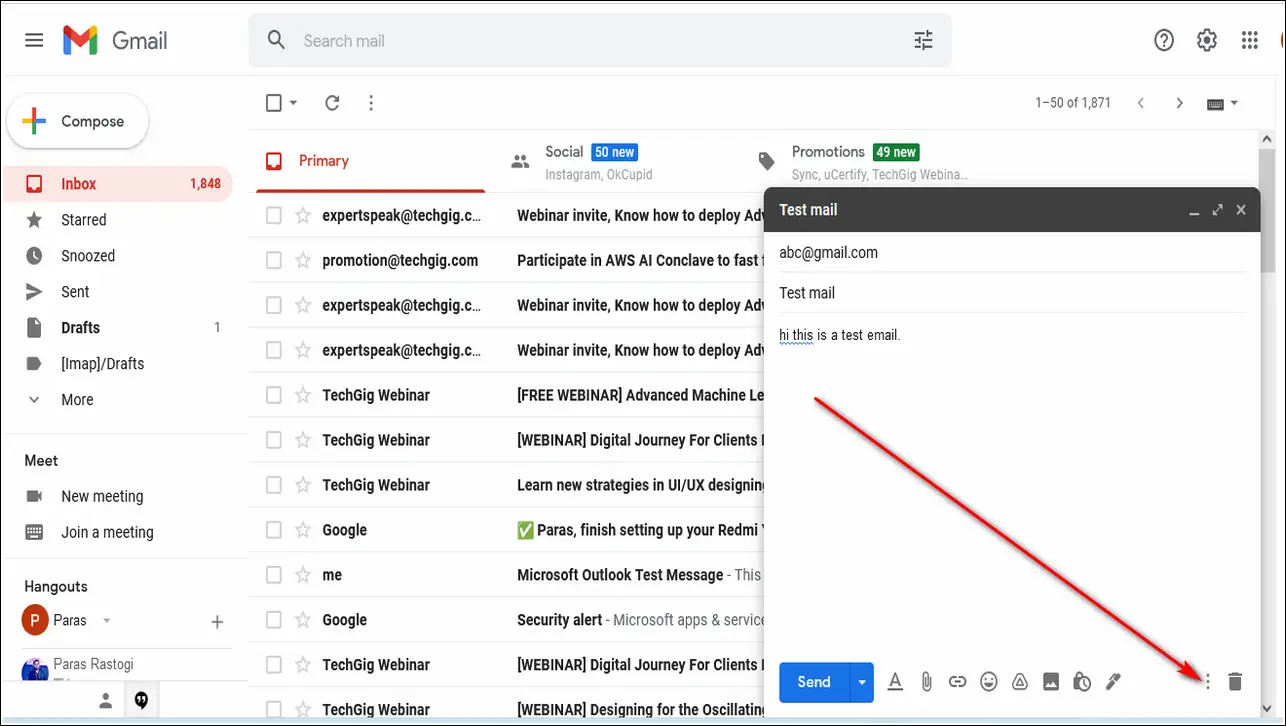This screenshot has width=1286, height=726.
Task: Open the Google apps grid
Action: coord(1250,40)
